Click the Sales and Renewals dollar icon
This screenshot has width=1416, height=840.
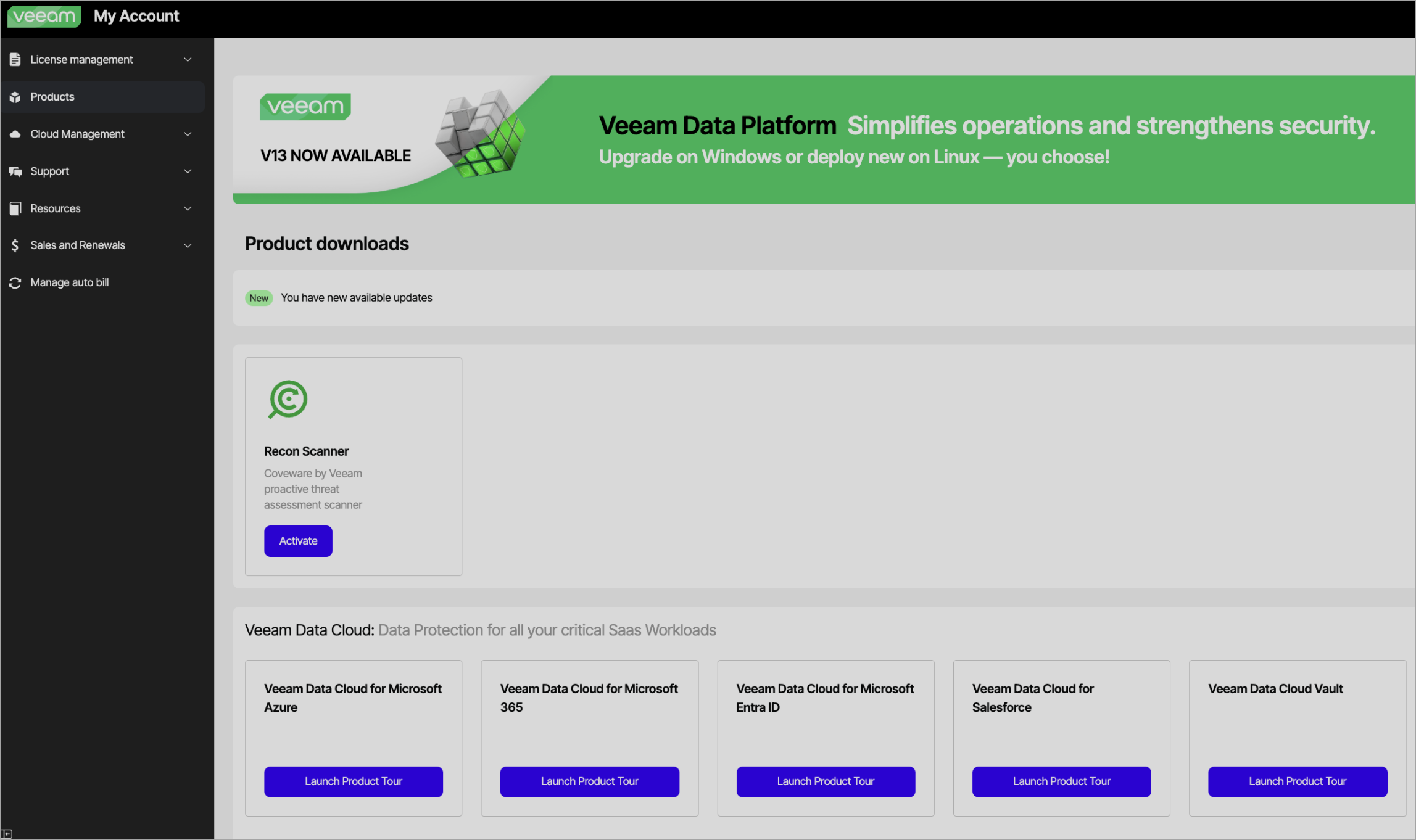15,245
